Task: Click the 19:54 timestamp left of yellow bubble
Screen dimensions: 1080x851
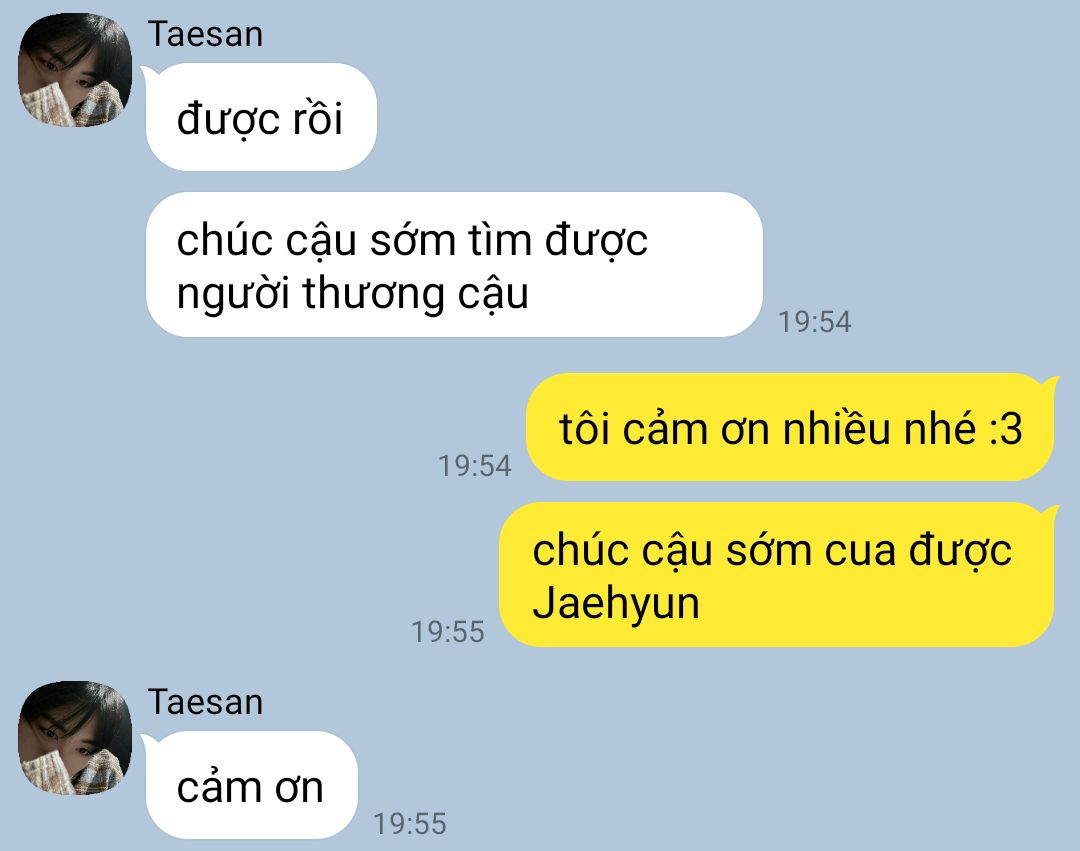Action: click(x=475, y=465)
